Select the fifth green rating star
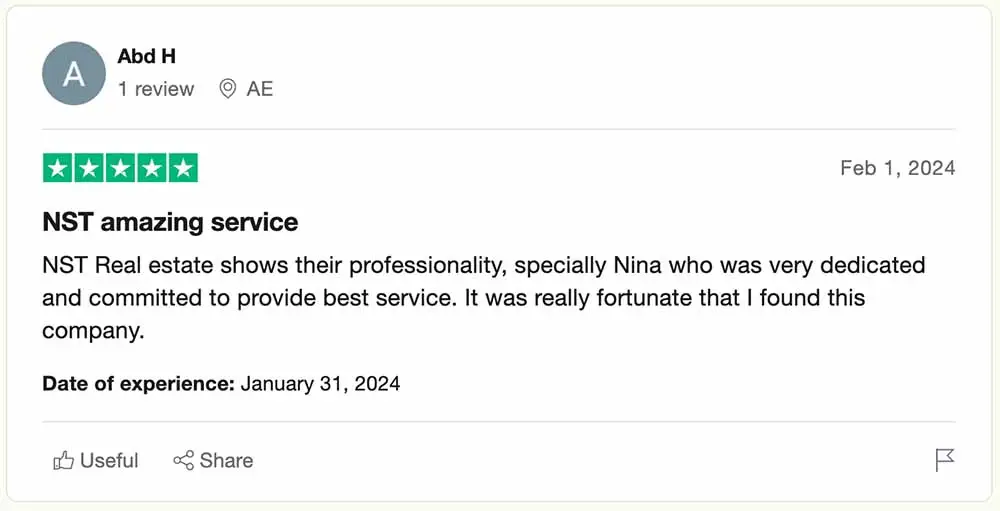This screenshot has height=511, width=1000. (182, 169)
